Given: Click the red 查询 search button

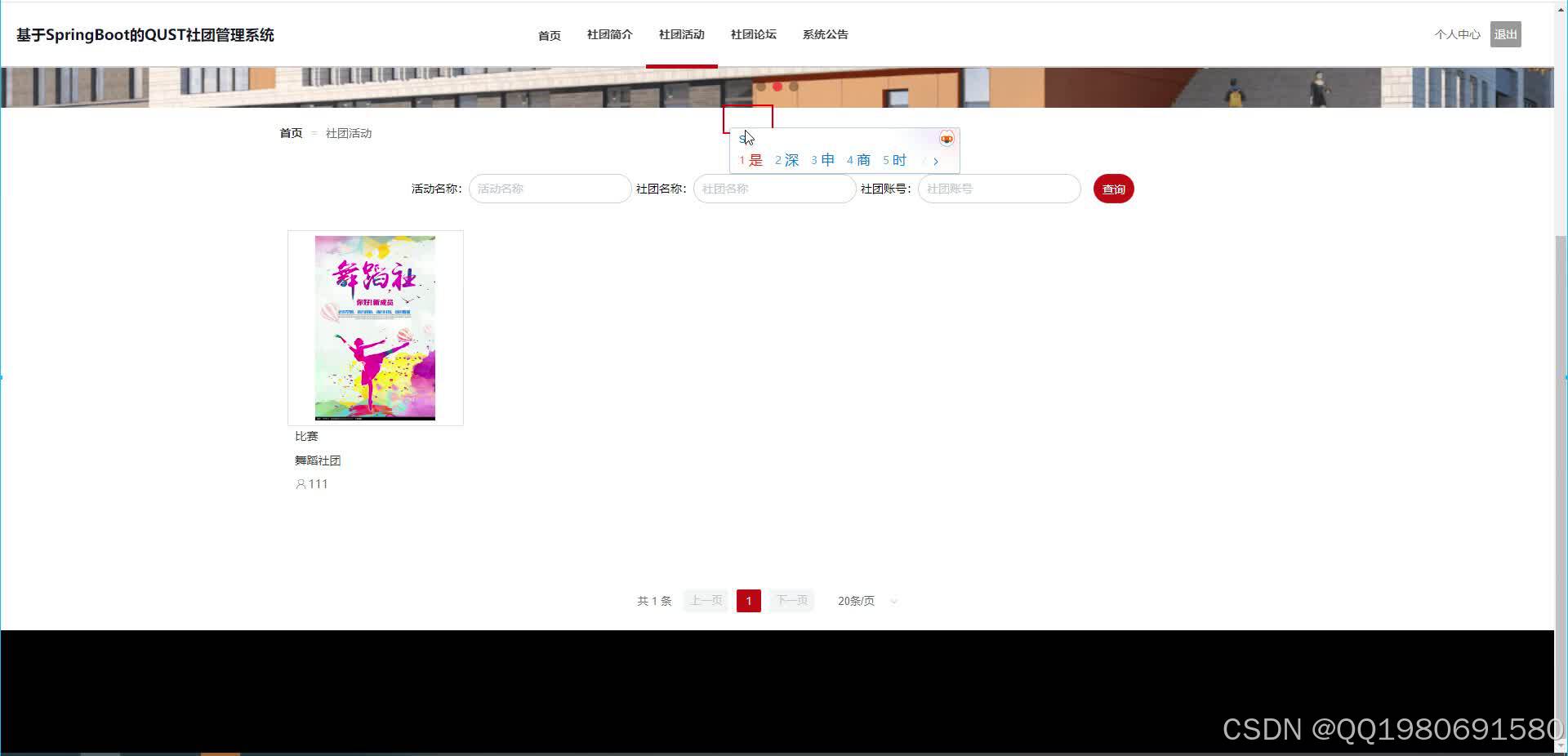Looking at the screenshot, I should [1113, 189].
